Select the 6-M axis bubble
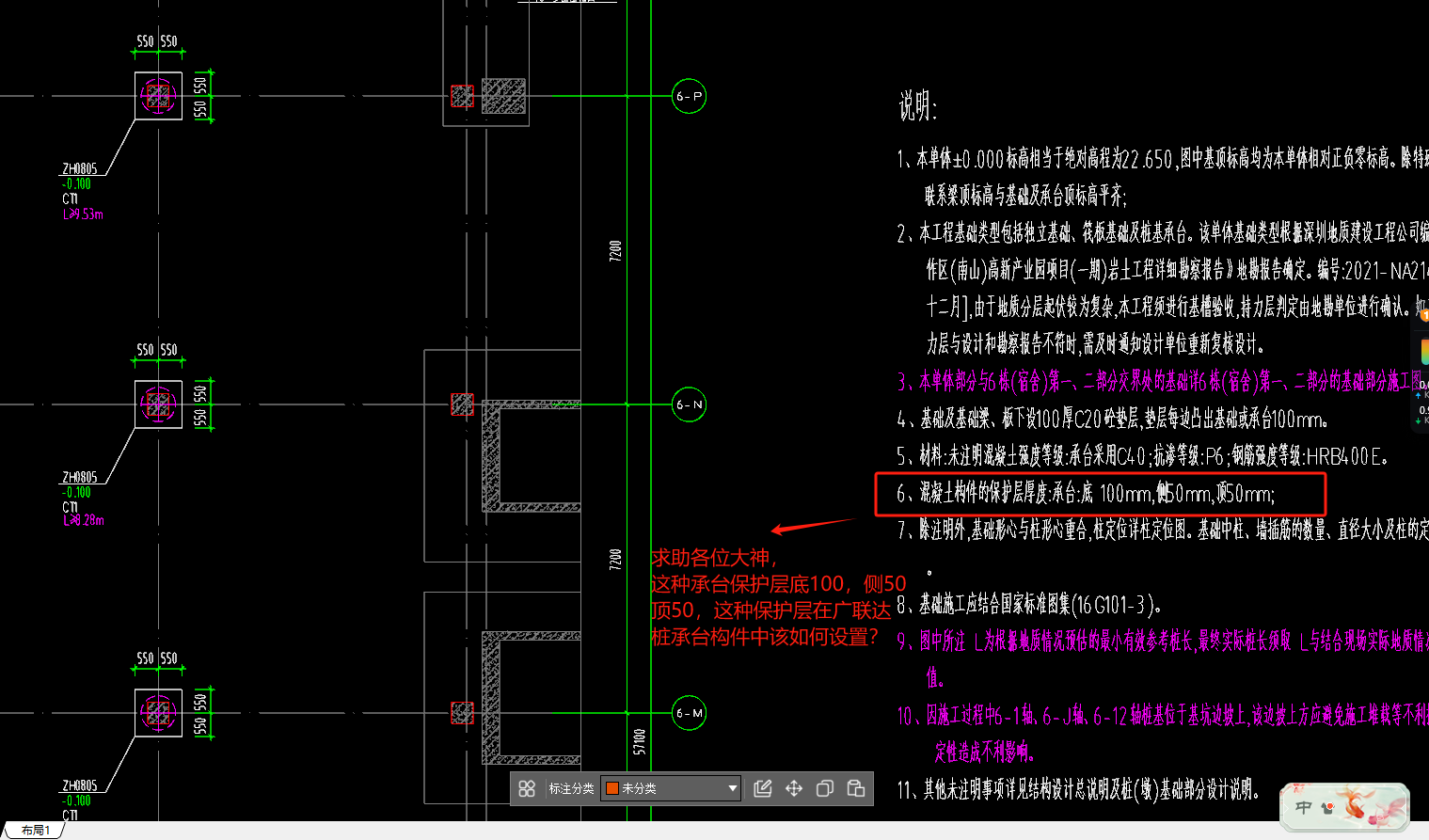 (x=689, y=713)
